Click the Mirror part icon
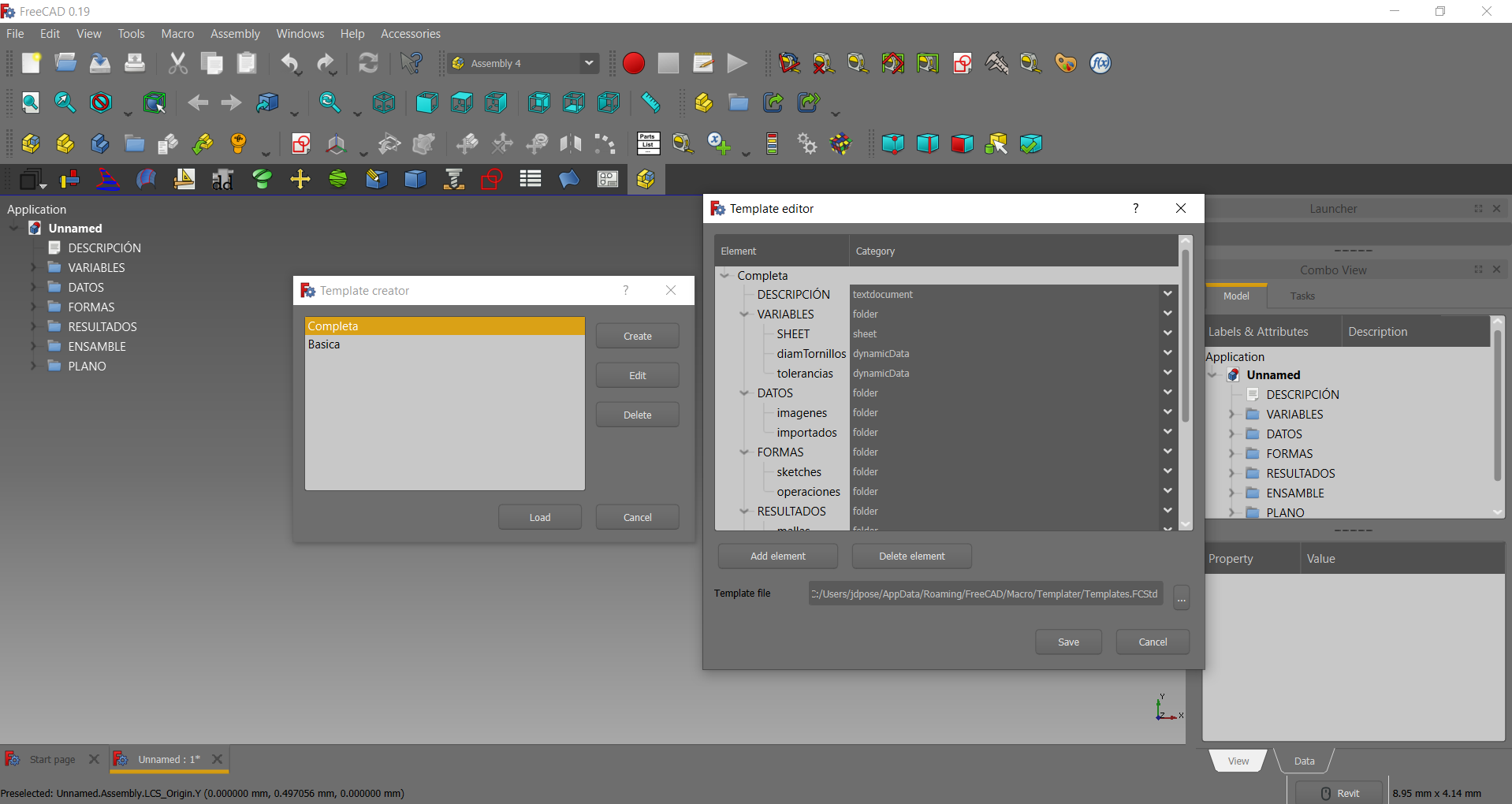Viewport: 1512px width, 804px height. pos(571,143)
